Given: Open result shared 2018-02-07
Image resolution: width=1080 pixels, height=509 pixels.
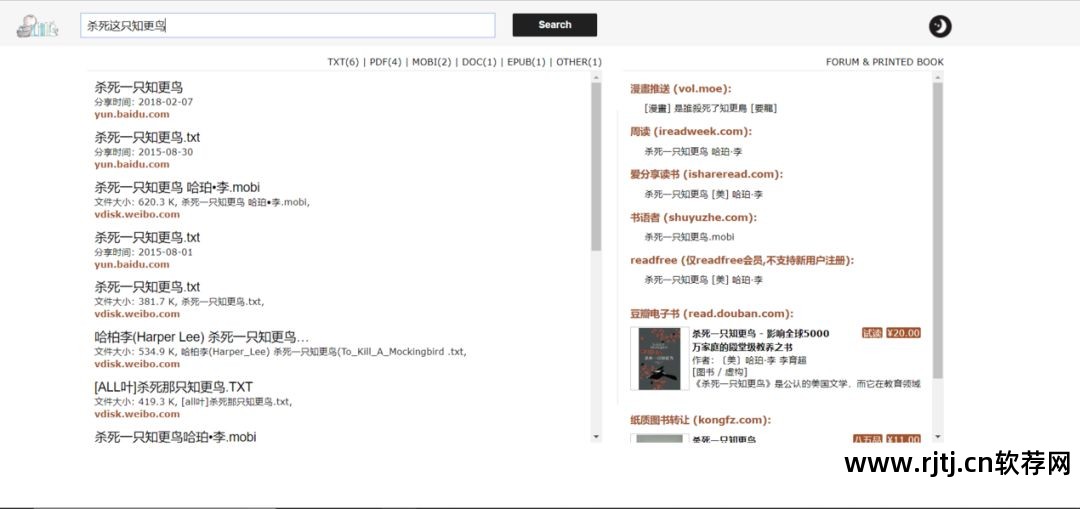Looking at the screenshot, I should [x=138, y=87].
